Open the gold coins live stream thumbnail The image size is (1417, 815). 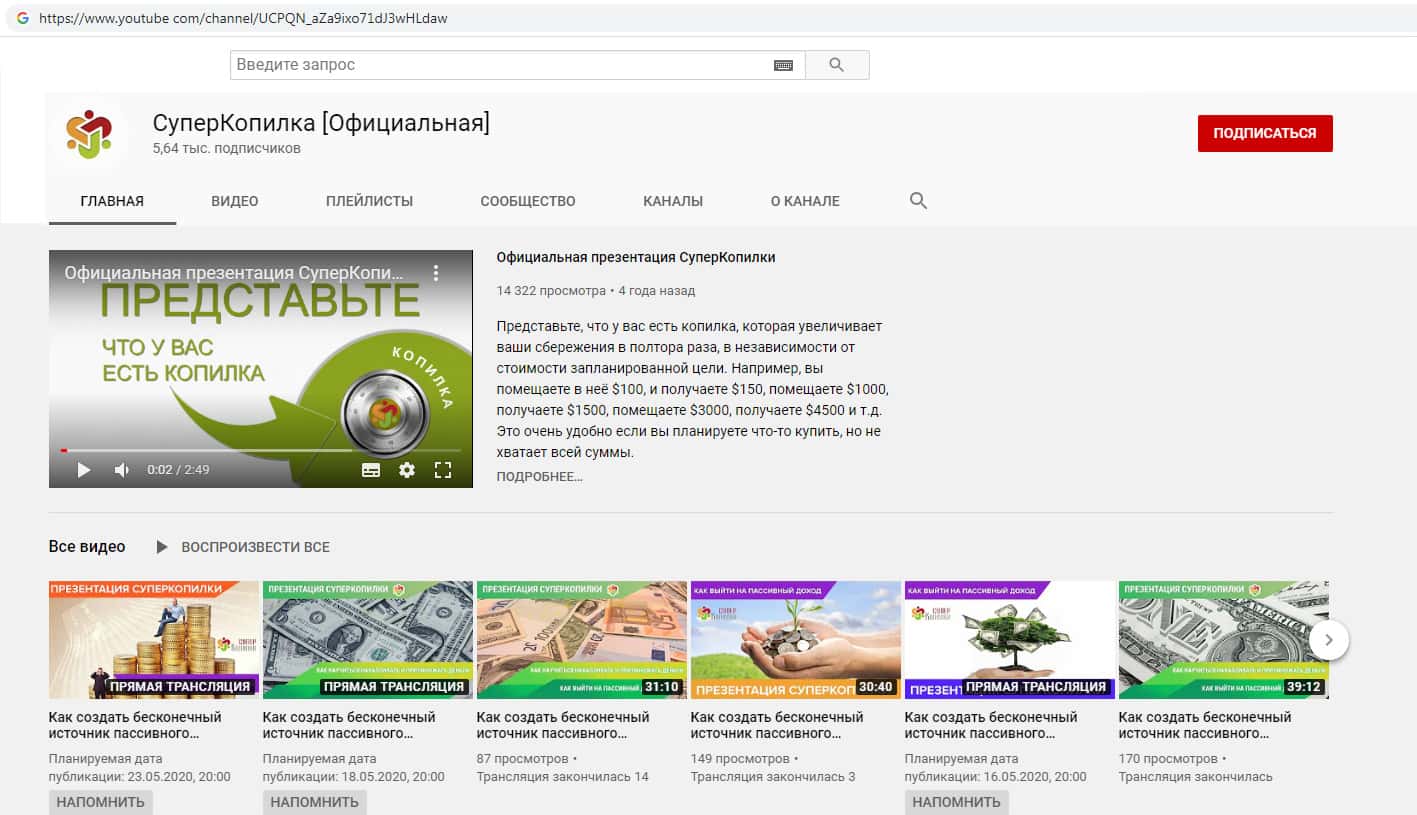(154, 640)
